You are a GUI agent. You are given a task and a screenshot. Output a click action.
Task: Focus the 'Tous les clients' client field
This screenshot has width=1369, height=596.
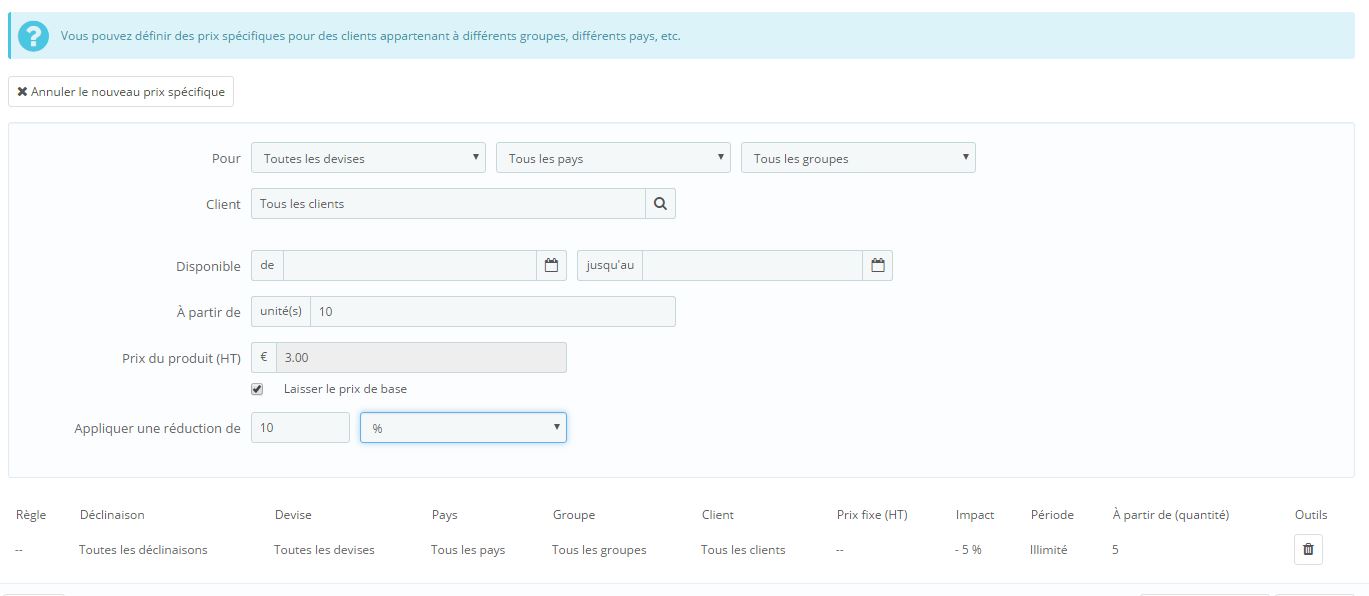(448, 204)
